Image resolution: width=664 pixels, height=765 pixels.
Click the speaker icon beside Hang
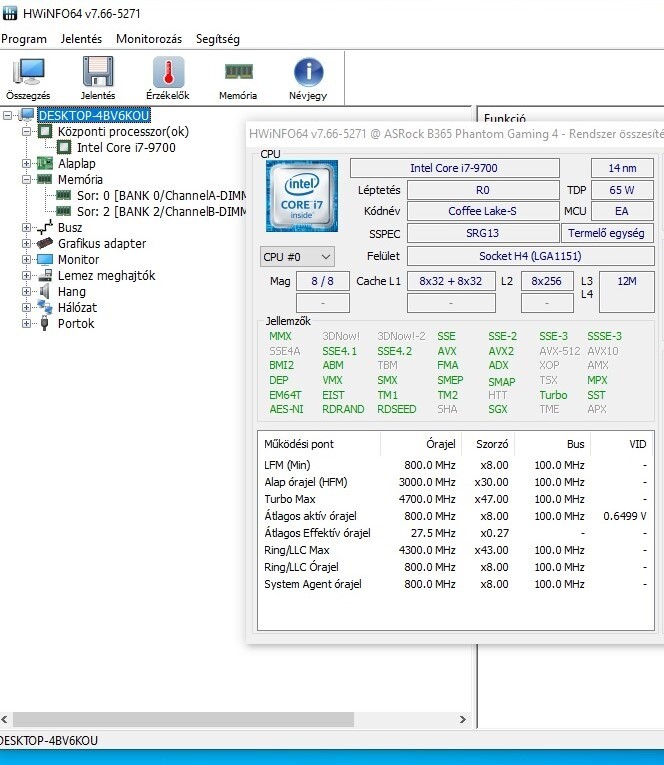pyautogui.click(x=45, y=291)
